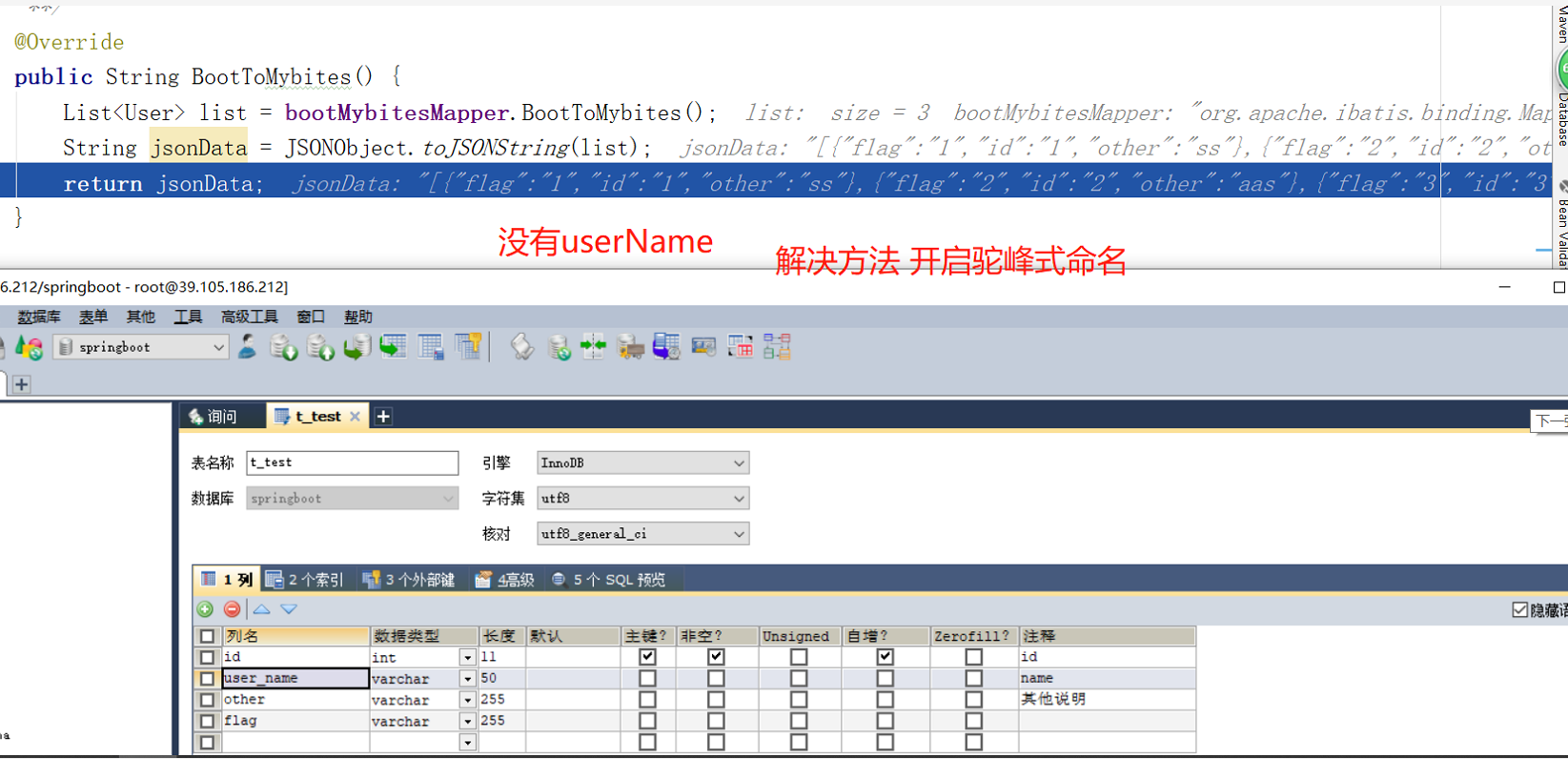Click the 其他说明 comment cell
The height and width of the screenshot is (759, 1568).
1107,699
